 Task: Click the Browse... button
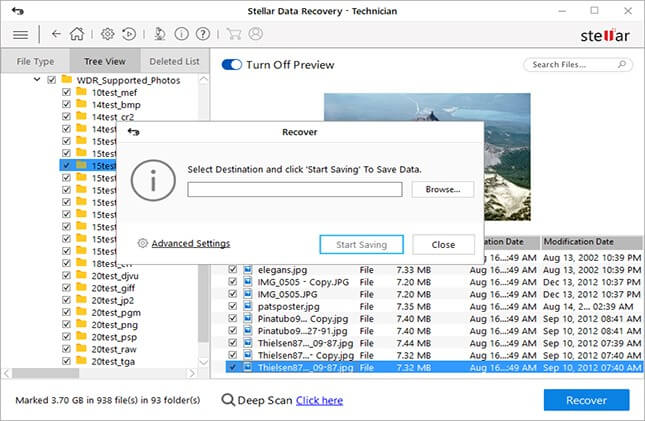coord(443,189)
